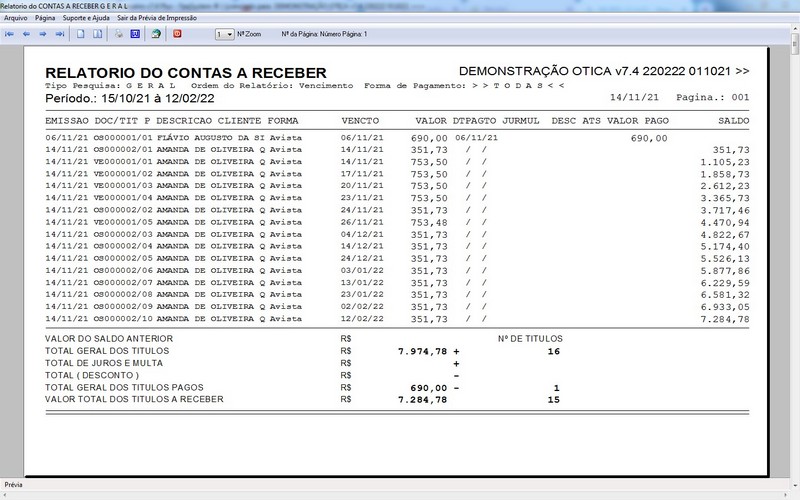
Task: Click the globe toolbar icon
Action: (x=156, y=34)
